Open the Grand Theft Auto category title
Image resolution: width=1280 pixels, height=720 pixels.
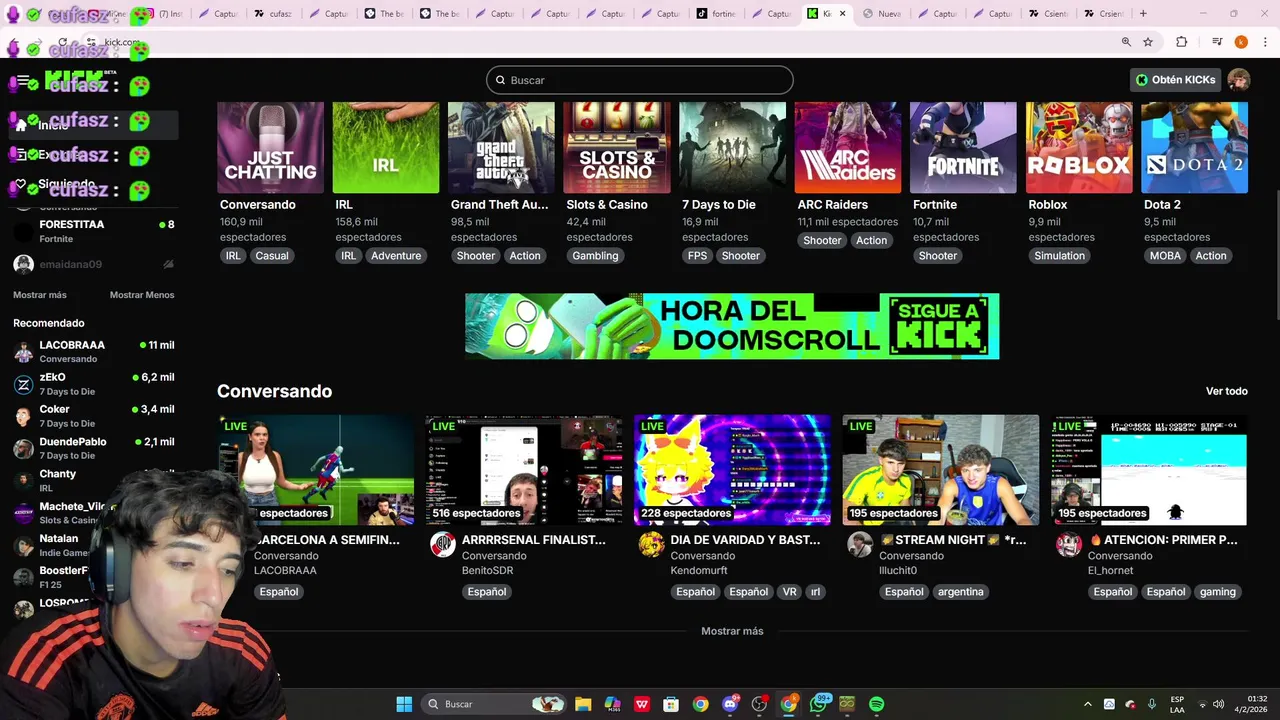click(x=500, y=204)
